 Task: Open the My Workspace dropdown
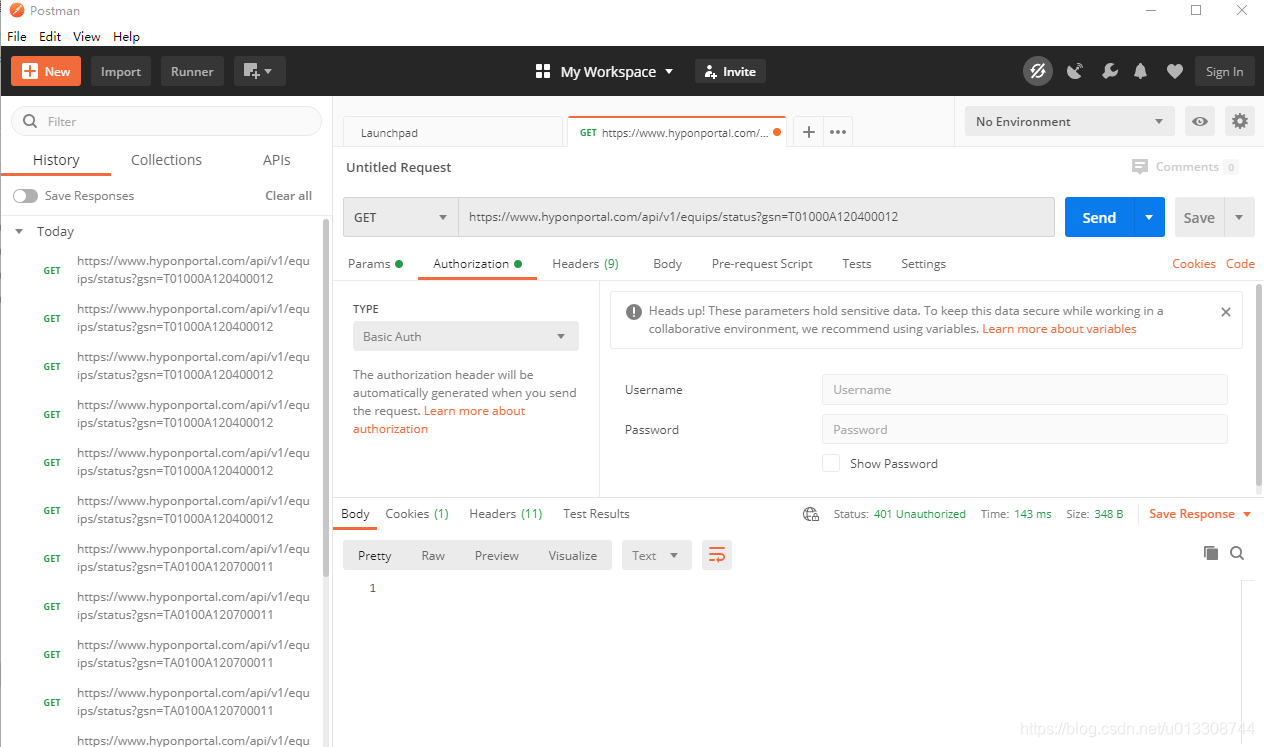pyautogui.click(x=617, y=72)
